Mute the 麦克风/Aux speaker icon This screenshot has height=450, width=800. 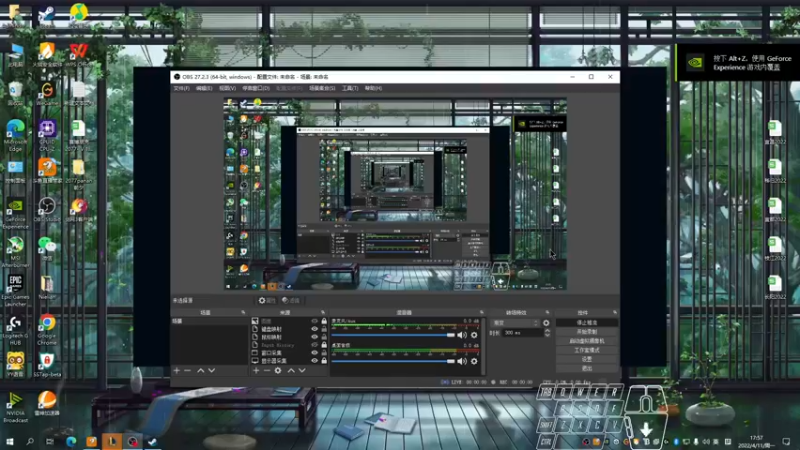coord(462,335)
